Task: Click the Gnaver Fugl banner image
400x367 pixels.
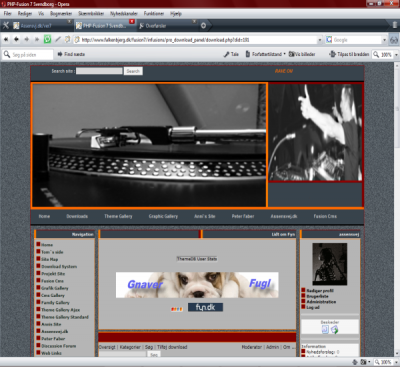Action: [x=197, y=285]
